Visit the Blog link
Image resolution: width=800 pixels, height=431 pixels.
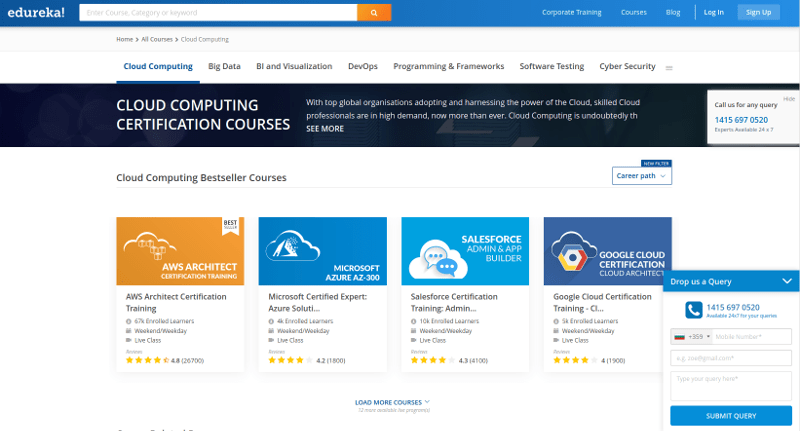coord(673,12)
